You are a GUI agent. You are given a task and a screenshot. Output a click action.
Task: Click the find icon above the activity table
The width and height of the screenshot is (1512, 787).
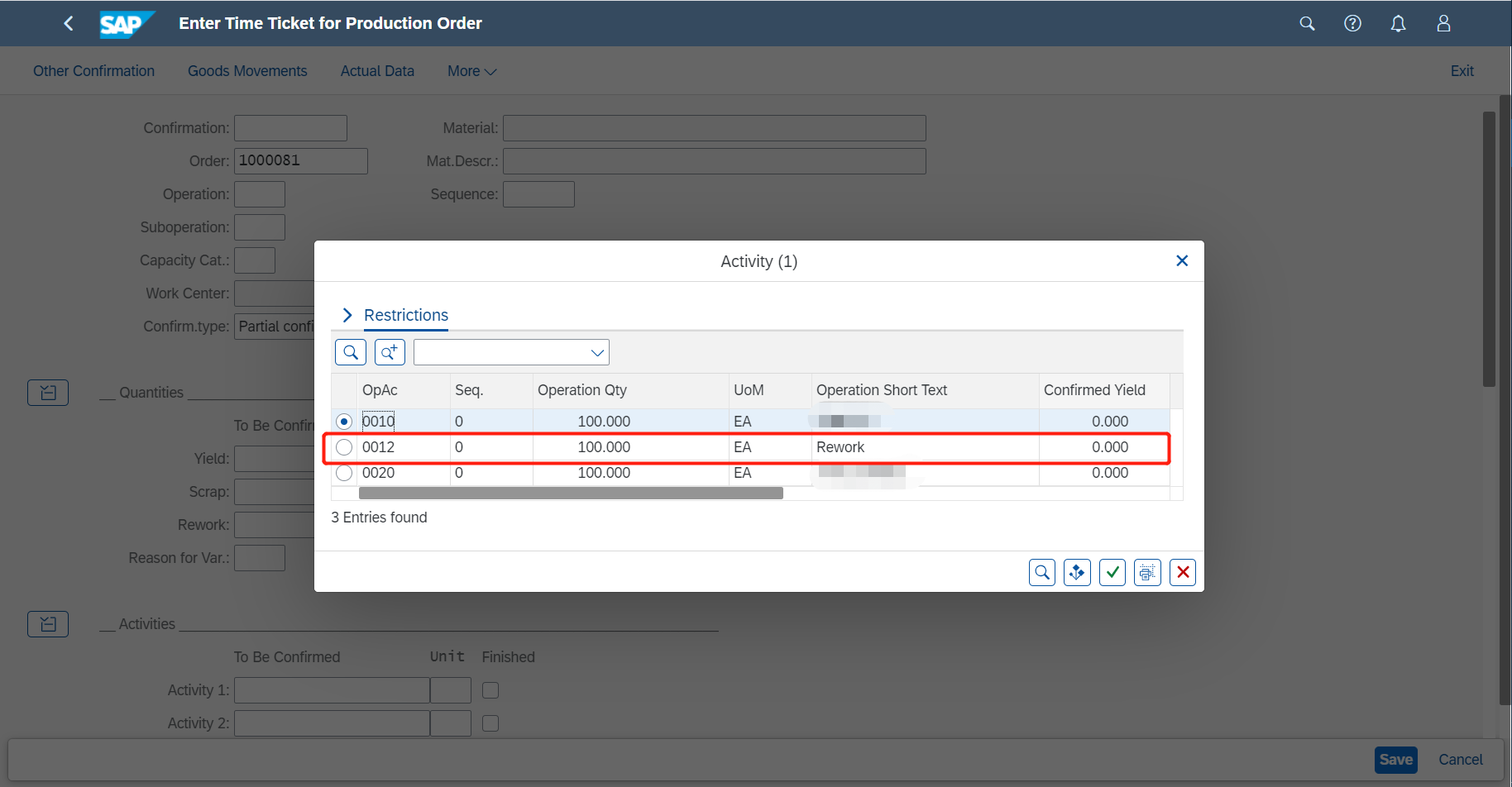tap(350, 351)
